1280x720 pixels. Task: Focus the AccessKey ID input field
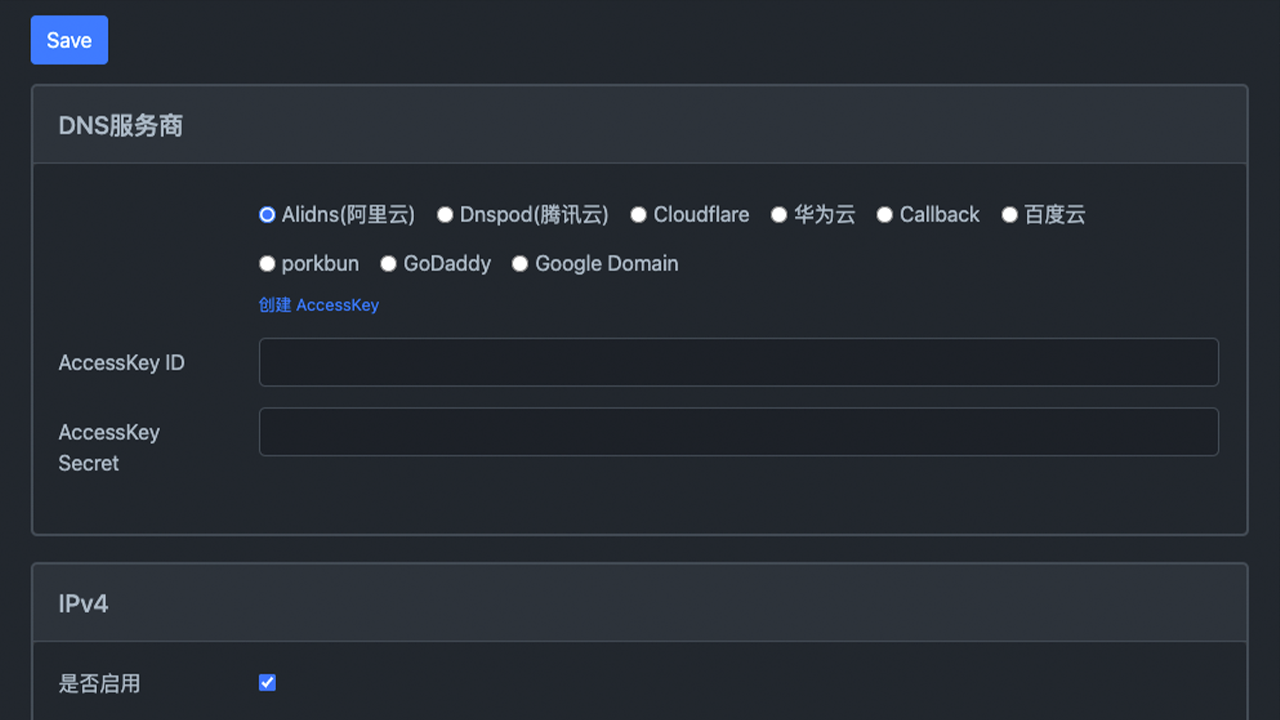coord(738,362)
